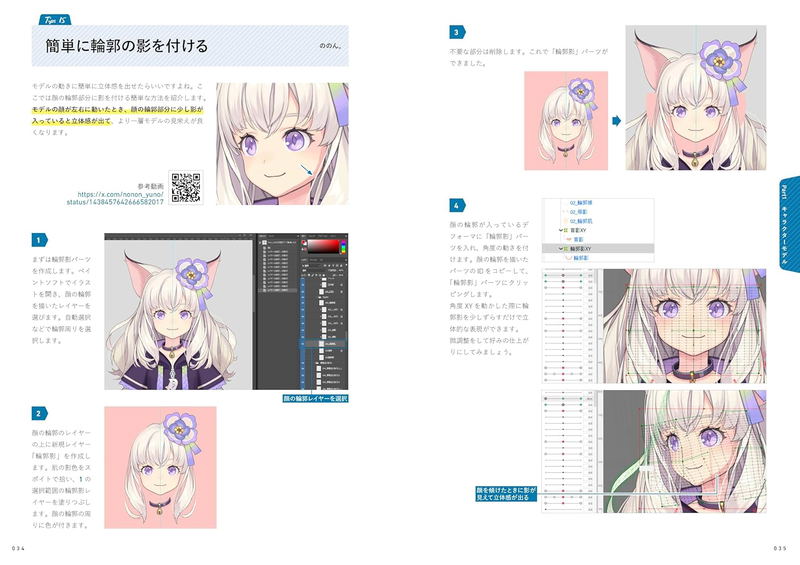Click the step 2 pink background character image
Screen dimensions: 800x565
160,467
